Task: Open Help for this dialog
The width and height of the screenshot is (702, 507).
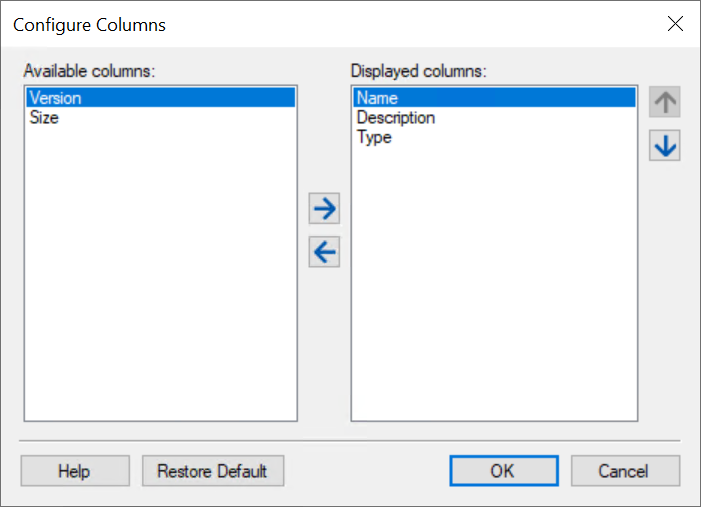Action: pos(74,471)
